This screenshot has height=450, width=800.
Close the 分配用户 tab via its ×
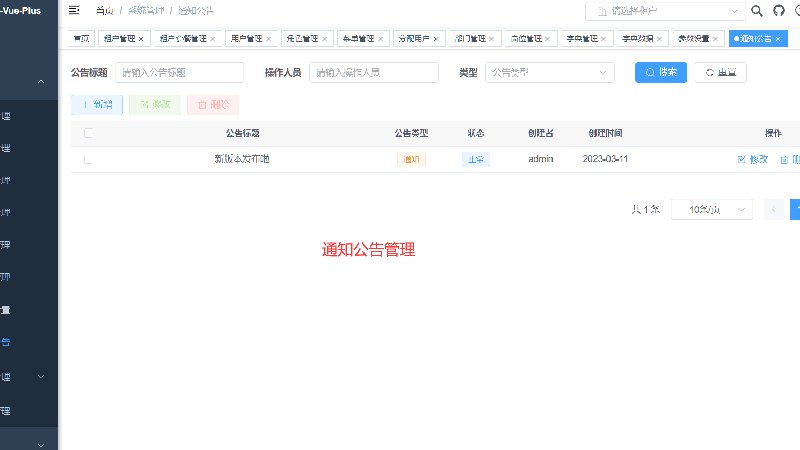pyautogui.click(x=436, y=39)
